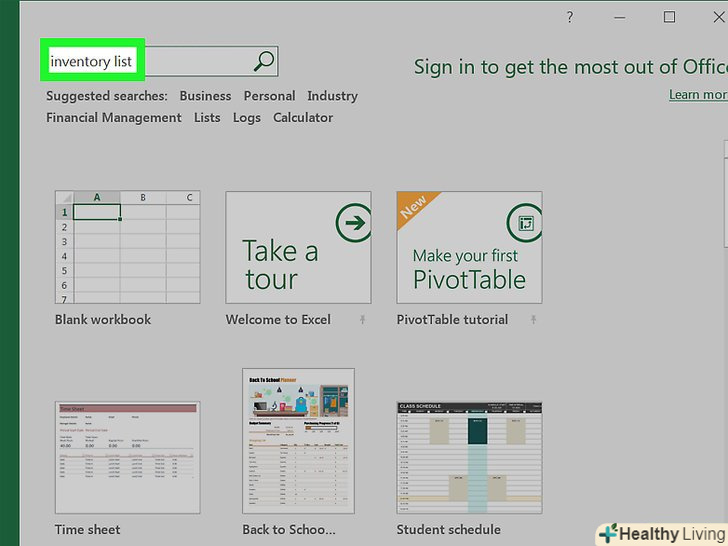This screenshot has height=546, width=728.
Task: Click the PivotTable tutorial label
Action: tap(452, 320)
